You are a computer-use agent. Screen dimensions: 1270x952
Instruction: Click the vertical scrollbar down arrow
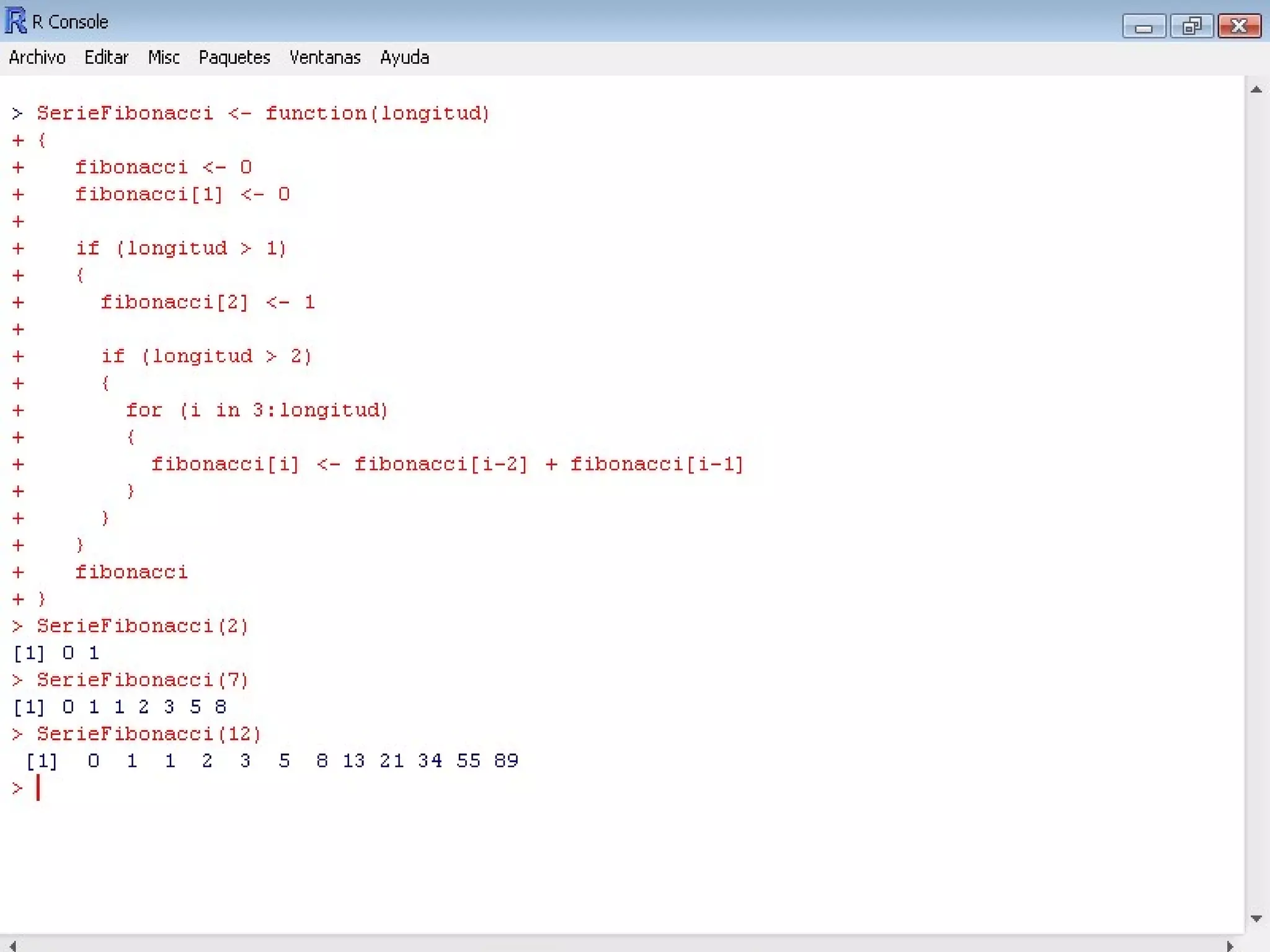(x=1256, y=919)
